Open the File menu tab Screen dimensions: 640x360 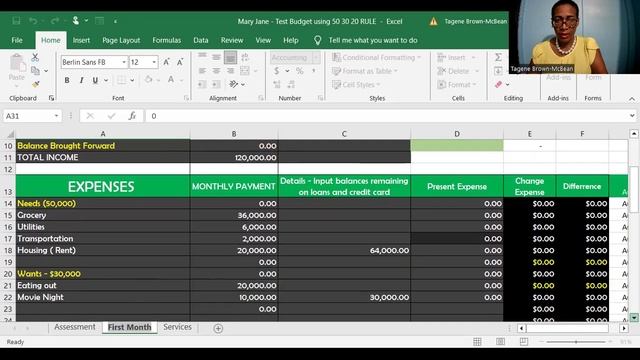pyautogui.click(x=17, y=40)
